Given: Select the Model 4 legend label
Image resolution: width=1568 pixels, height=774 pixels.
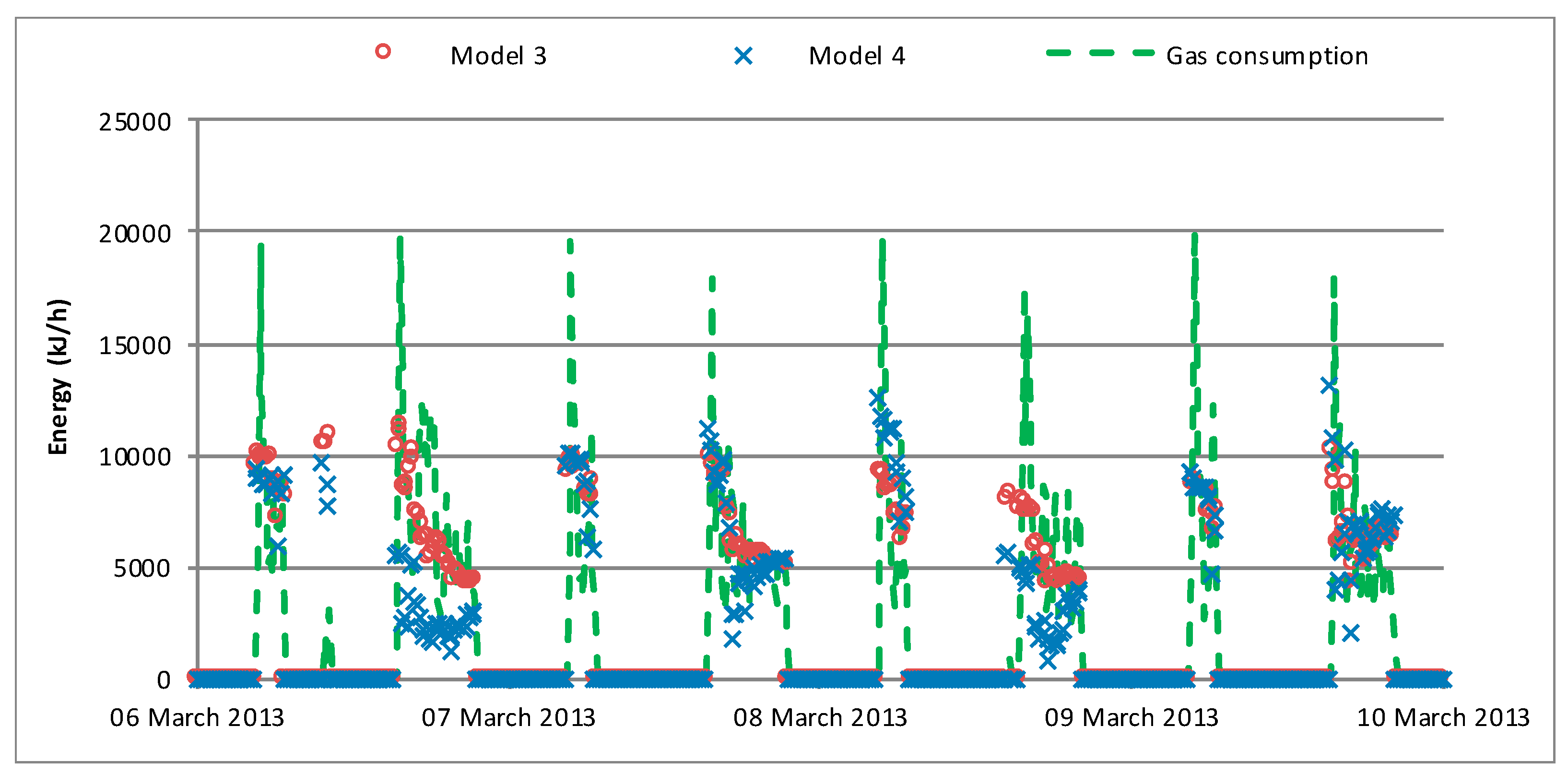Looking at the screenshot, I should pos(857,56).
